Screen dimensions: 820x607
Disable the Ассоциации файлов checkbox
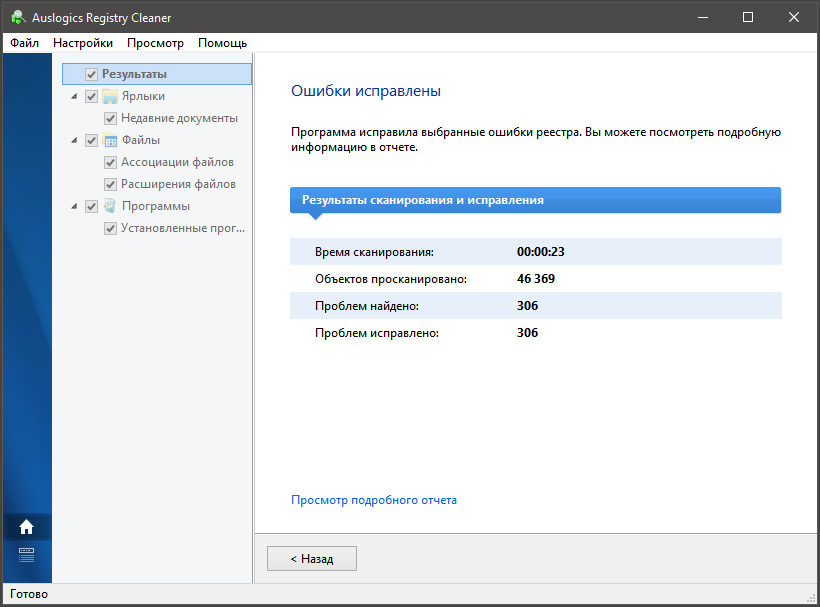(111, 162)
